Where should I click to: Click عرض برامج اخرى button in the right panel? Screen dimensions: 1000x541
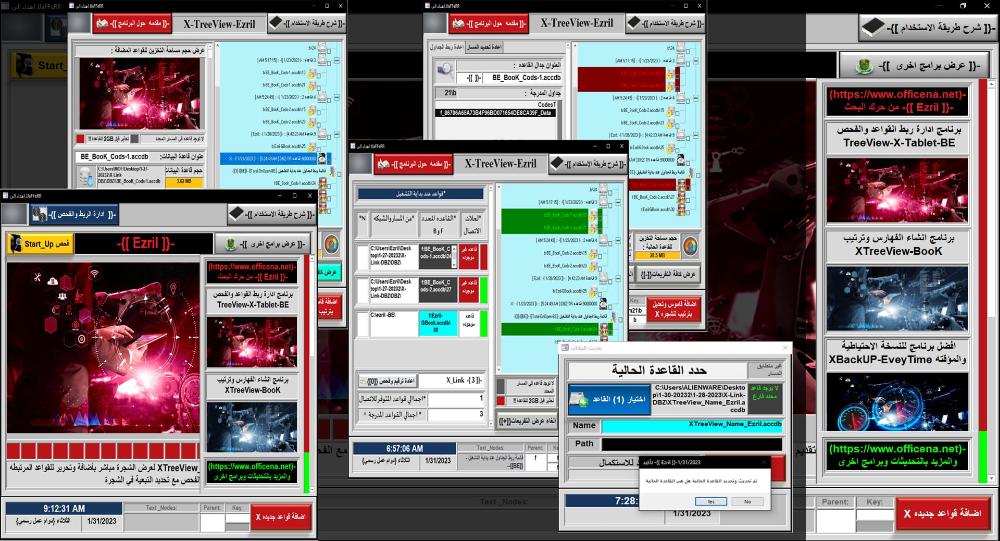click(917, 65)
